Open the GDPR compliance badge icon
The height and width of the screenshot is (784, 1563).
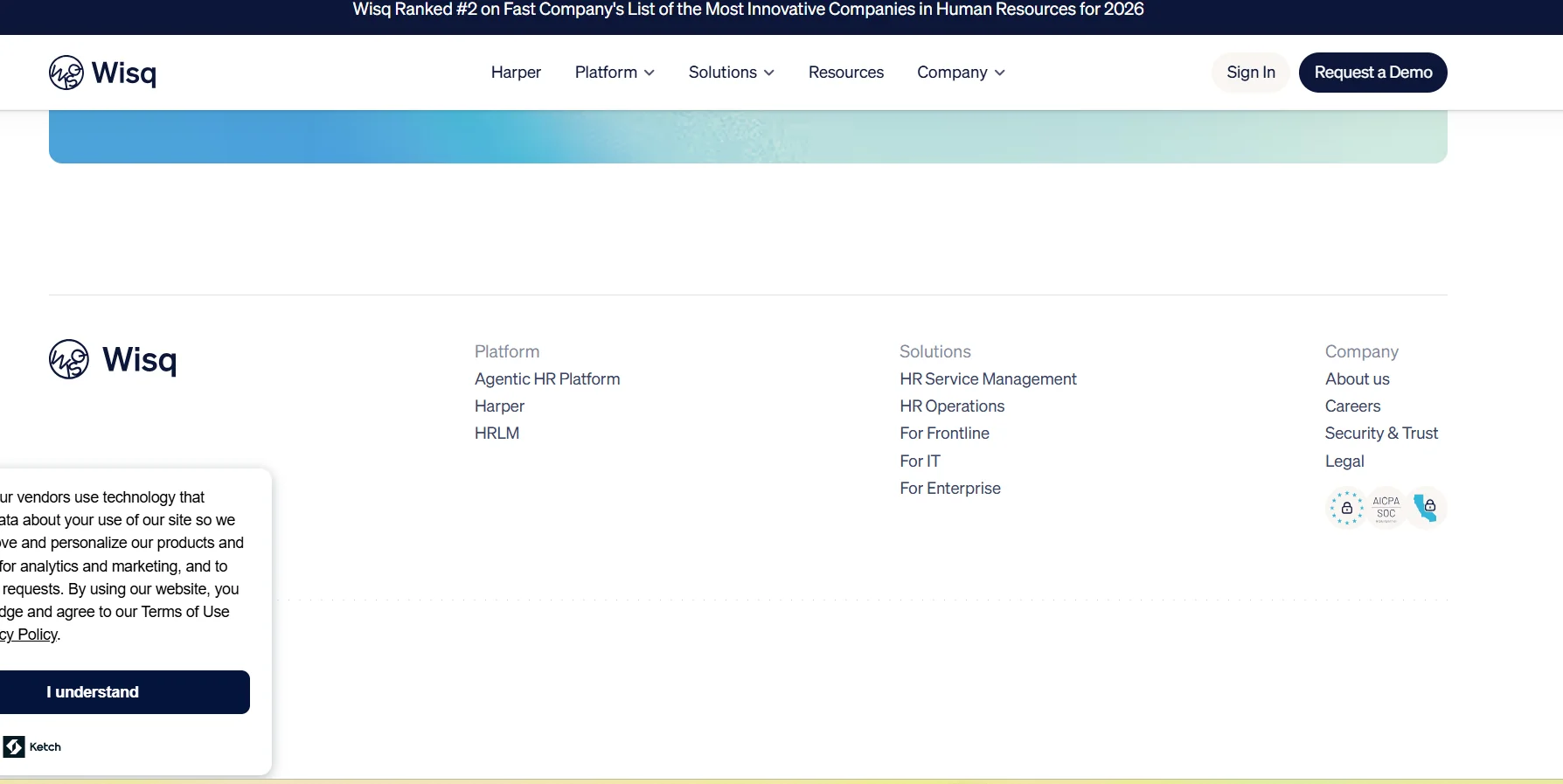pos(1346,508)
